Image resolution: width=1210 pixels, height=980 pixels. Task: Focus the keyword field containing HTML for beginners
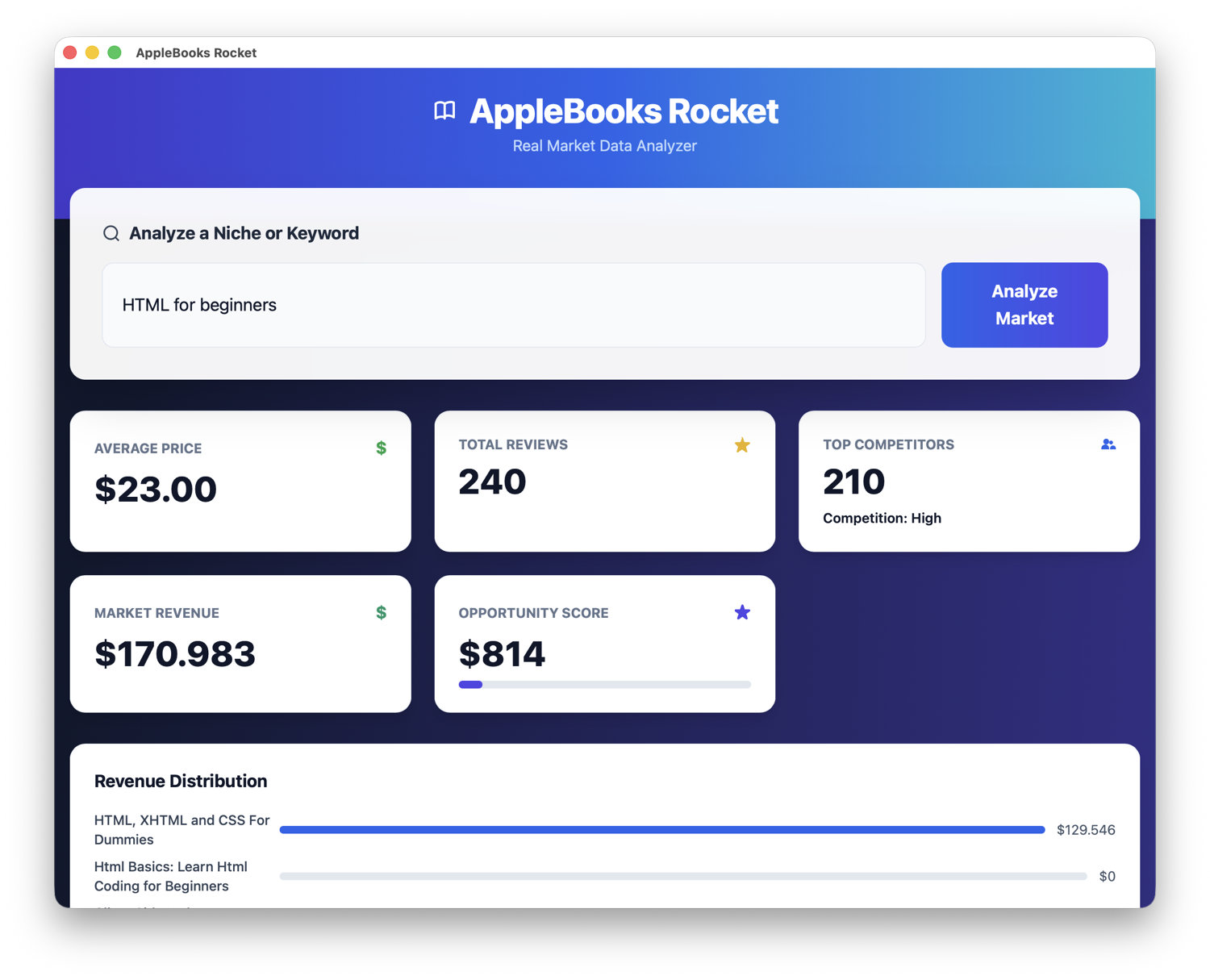[513, 305]
